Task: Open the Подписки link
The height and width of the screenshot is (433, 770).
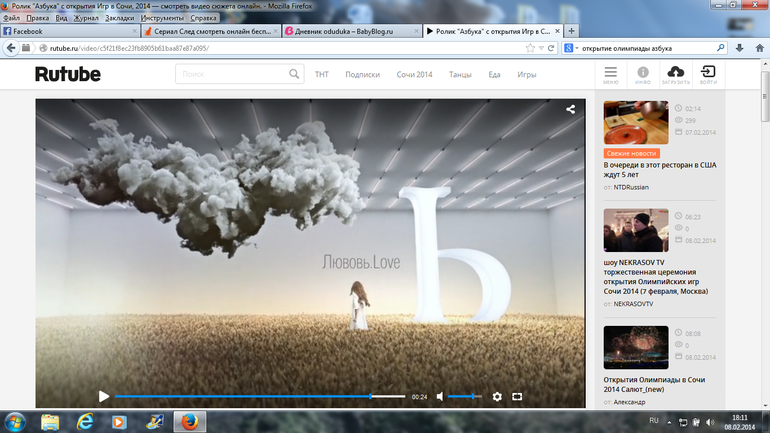Action: point(362,75)
